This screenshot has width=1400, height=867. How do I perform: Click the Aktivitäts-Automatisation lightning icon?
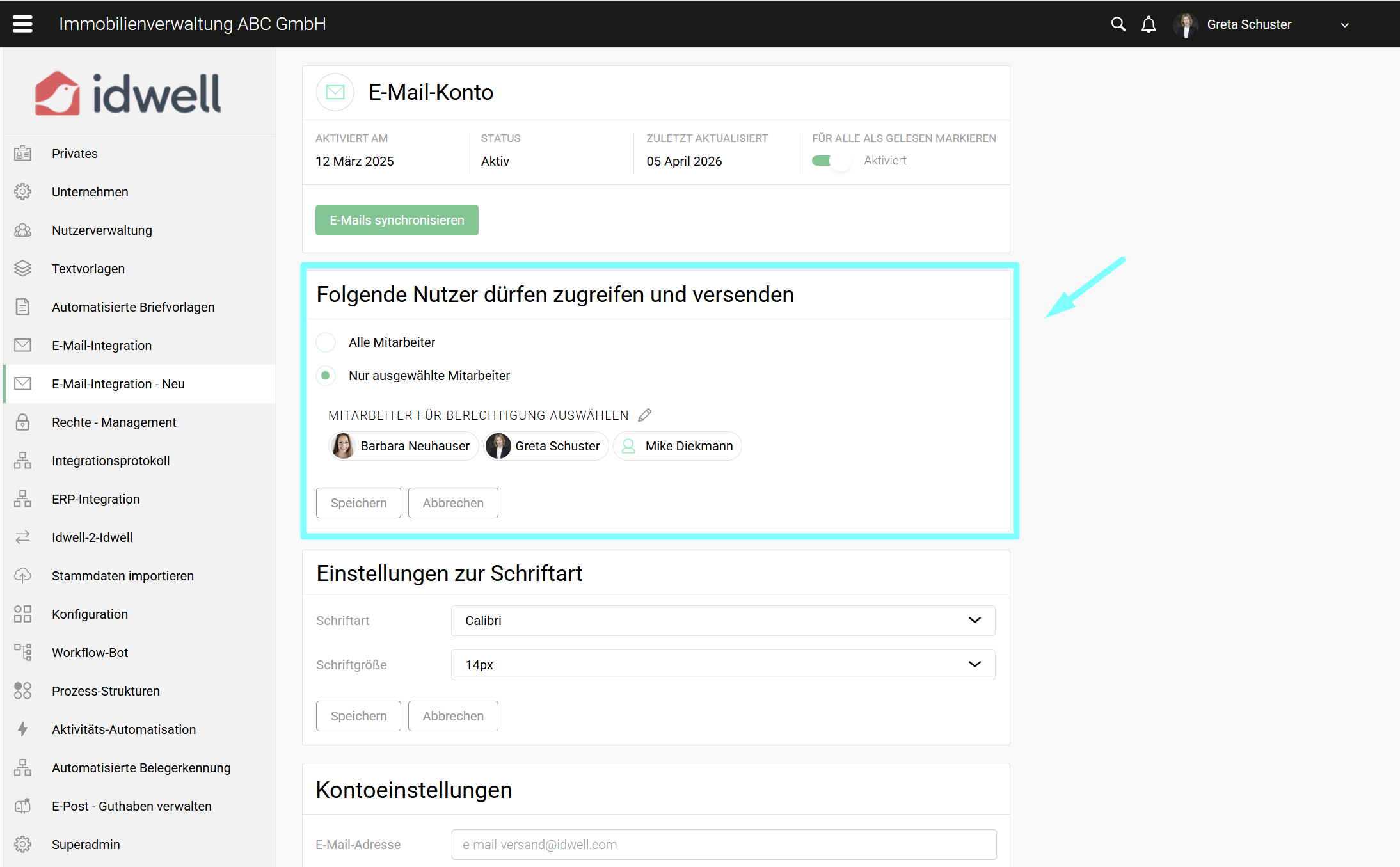22,729
